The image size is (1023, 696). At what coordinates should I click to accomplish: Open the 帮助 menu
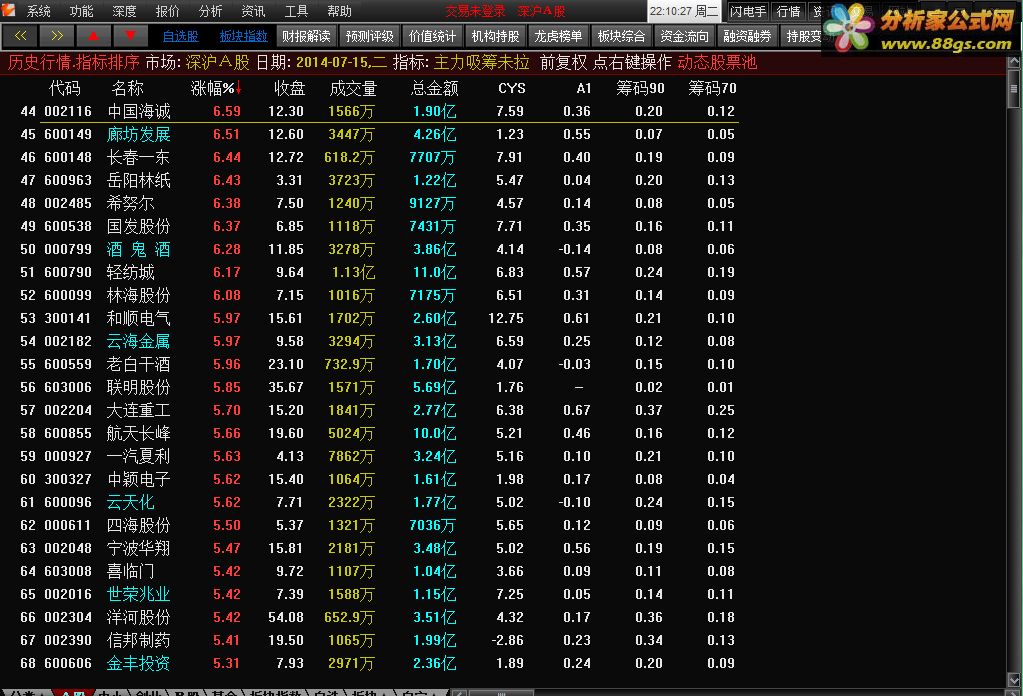pyautogui.click(x=339, y=11)
